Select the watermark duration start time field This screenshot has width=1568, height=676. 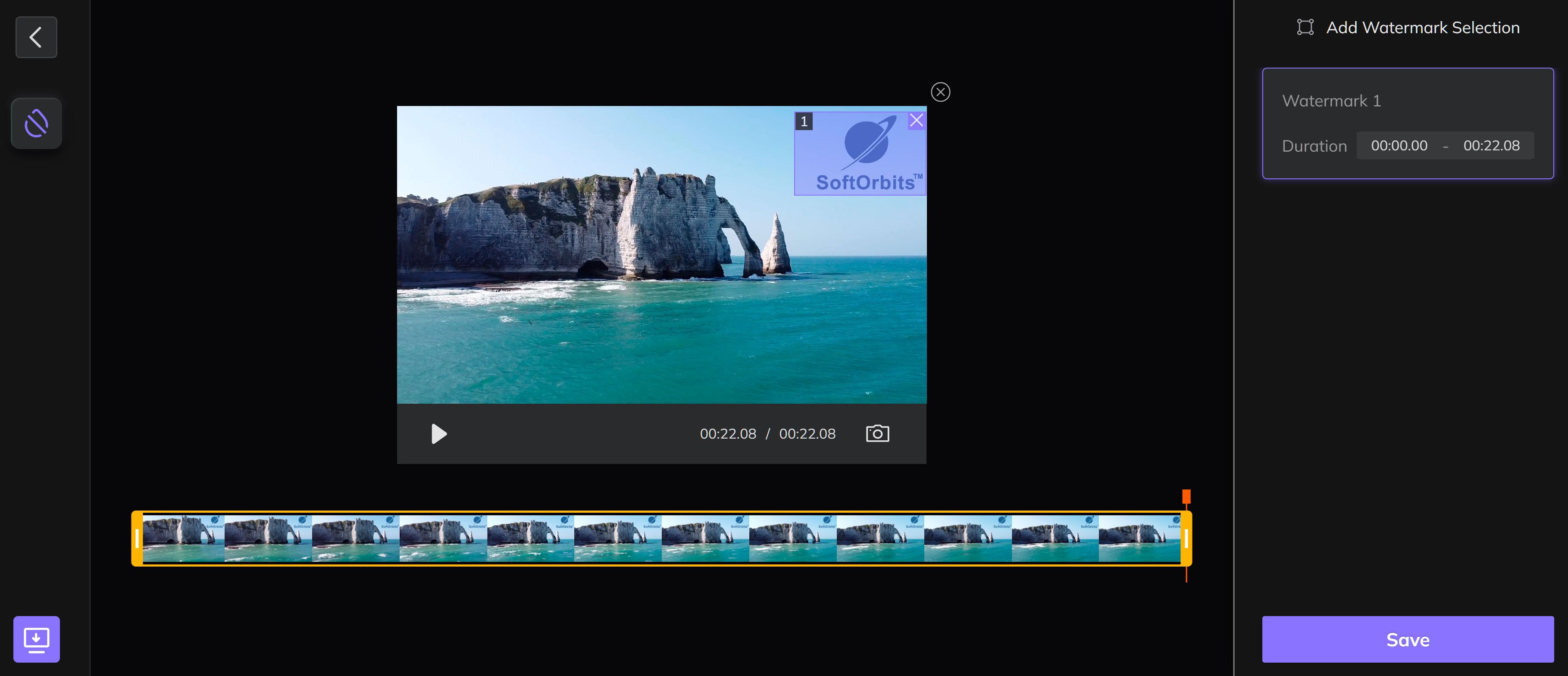[1399, 145]
